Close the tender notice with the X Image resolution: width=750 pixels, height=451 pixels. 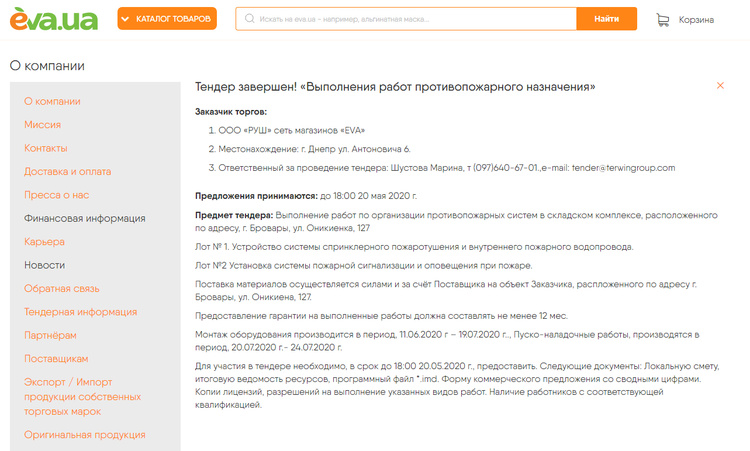pos(720,86)
